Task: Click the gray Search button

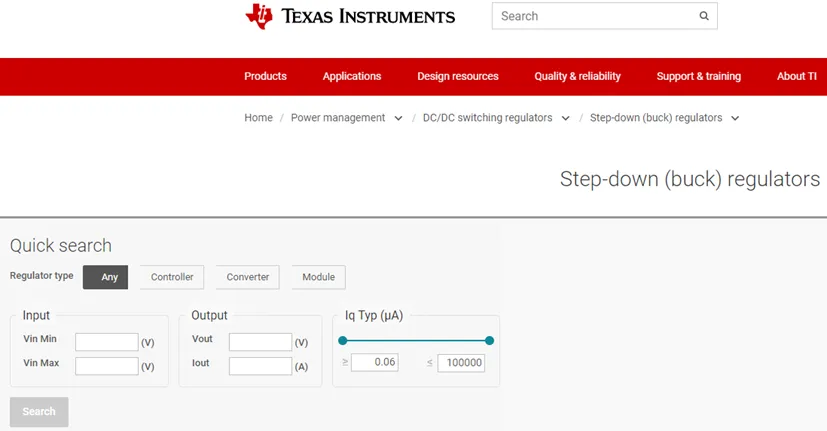Action: [x=39, y=411]
